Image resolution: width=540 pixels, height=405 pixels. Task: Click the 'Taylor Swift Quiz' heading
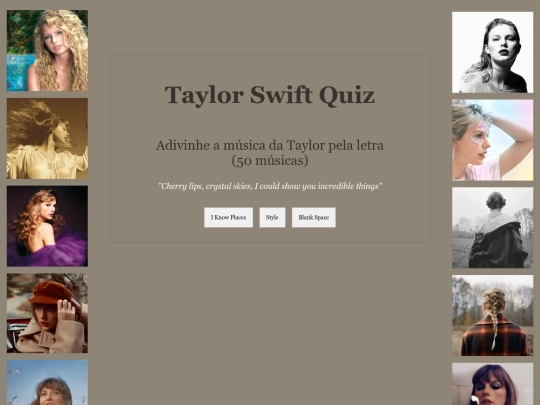tap(270, 95)
